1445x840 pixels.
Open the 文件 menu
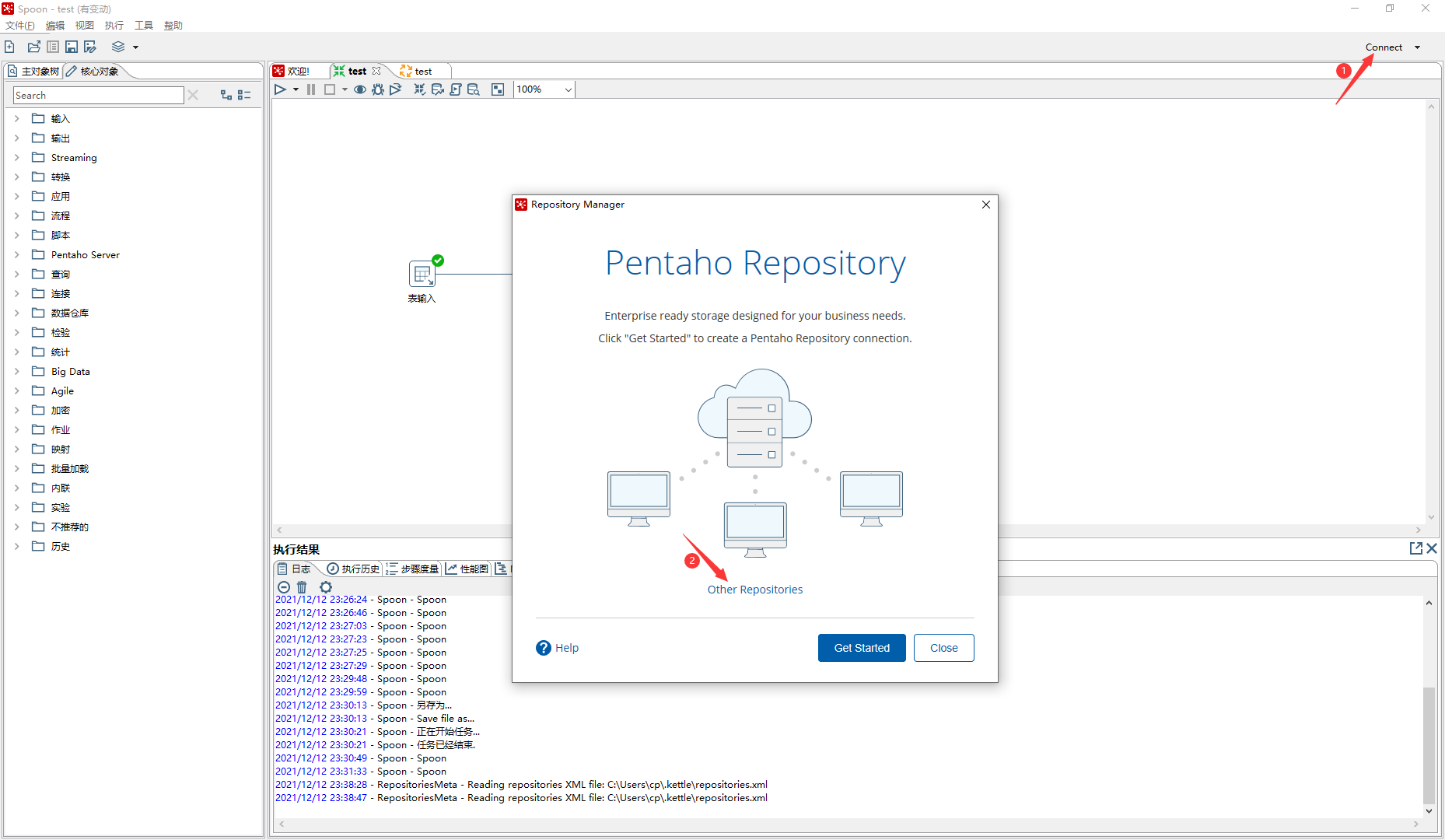(x=19, y=26)
